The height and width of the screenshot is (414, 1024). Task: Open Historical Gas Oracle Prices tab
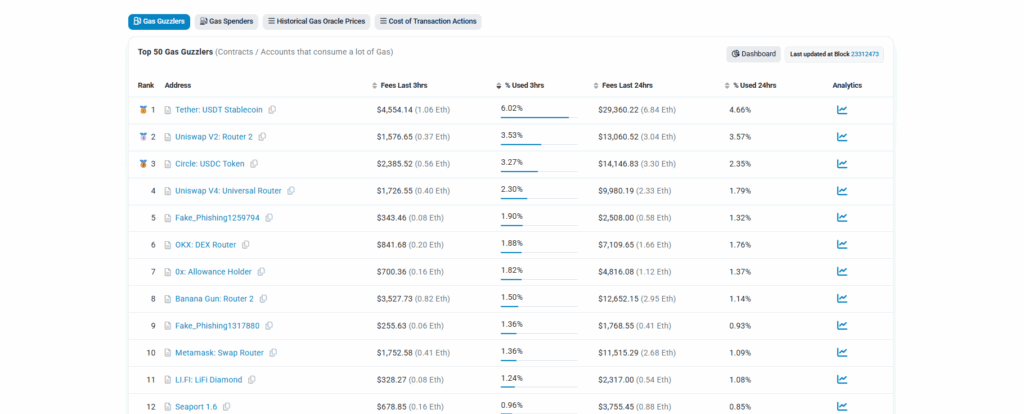click(317, 22)
